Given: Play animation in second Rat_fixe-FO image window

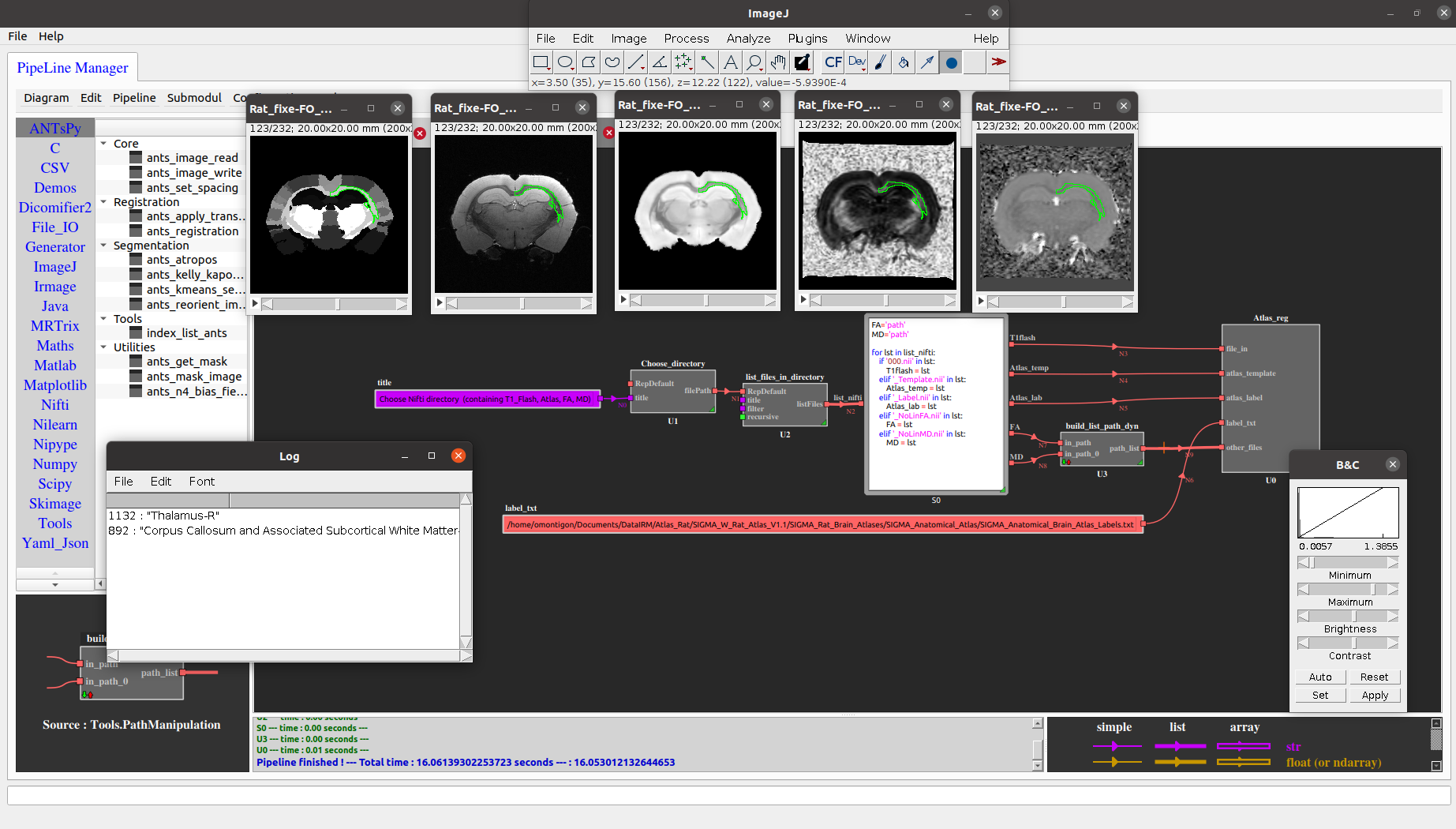Looking at the screenshot, I should point(440,302).
